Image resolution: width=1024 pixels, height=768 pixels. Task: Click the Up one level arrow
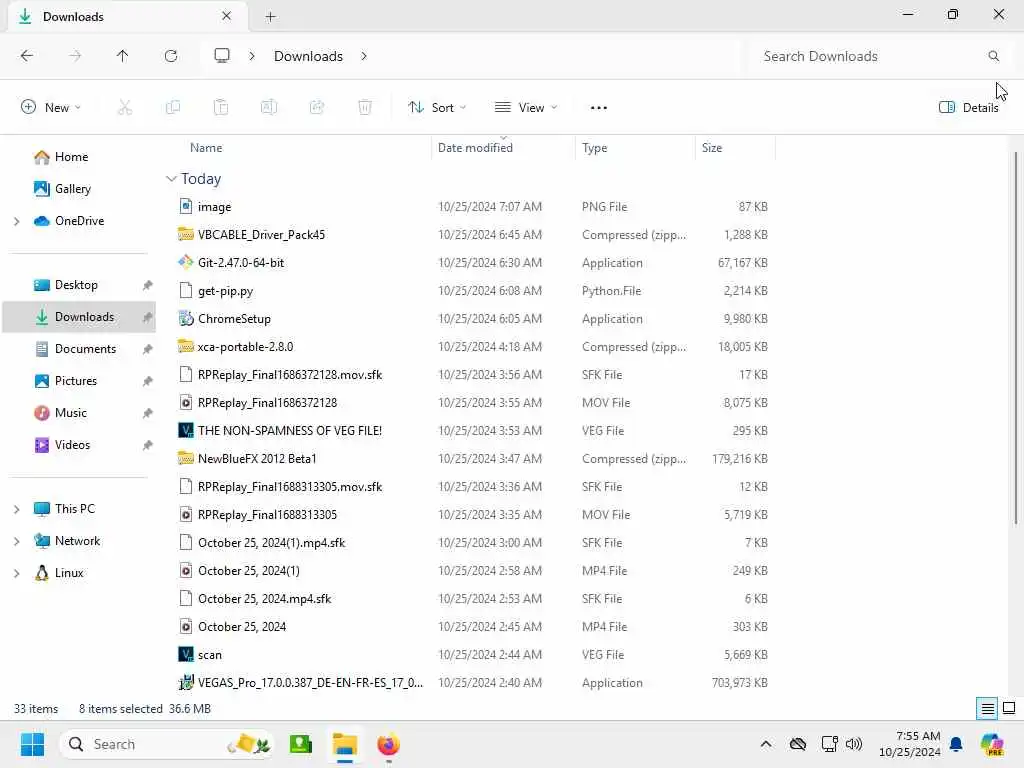point(122,56)
